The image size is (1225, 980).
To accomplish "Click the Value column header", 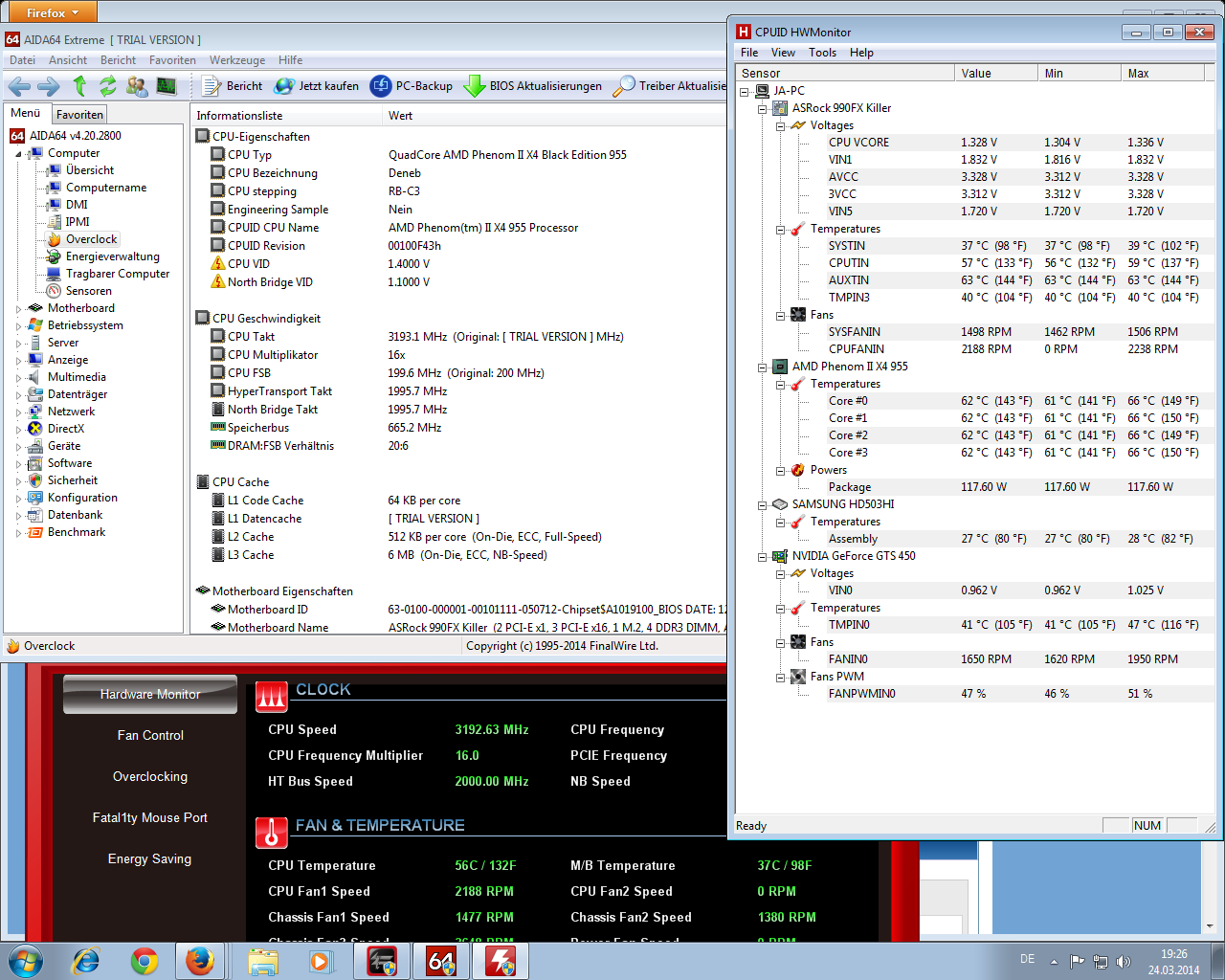I will 996,73.
